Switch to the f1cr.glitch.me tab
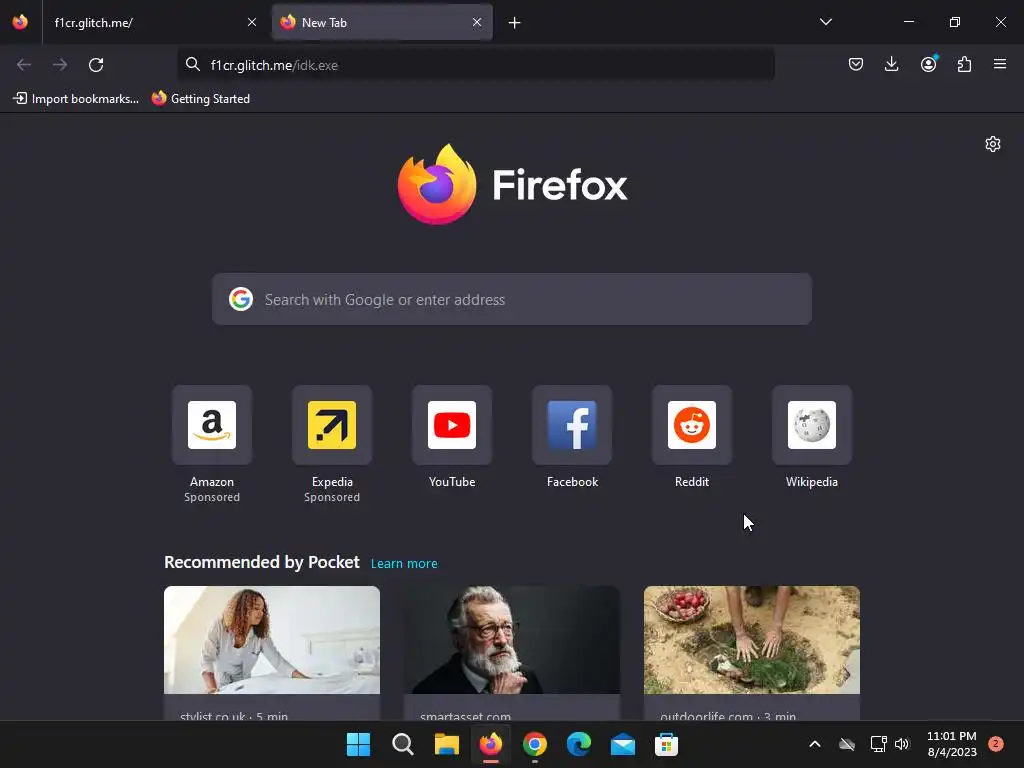The height and width of the screenshot is (768, 1024). coord(154,22)
